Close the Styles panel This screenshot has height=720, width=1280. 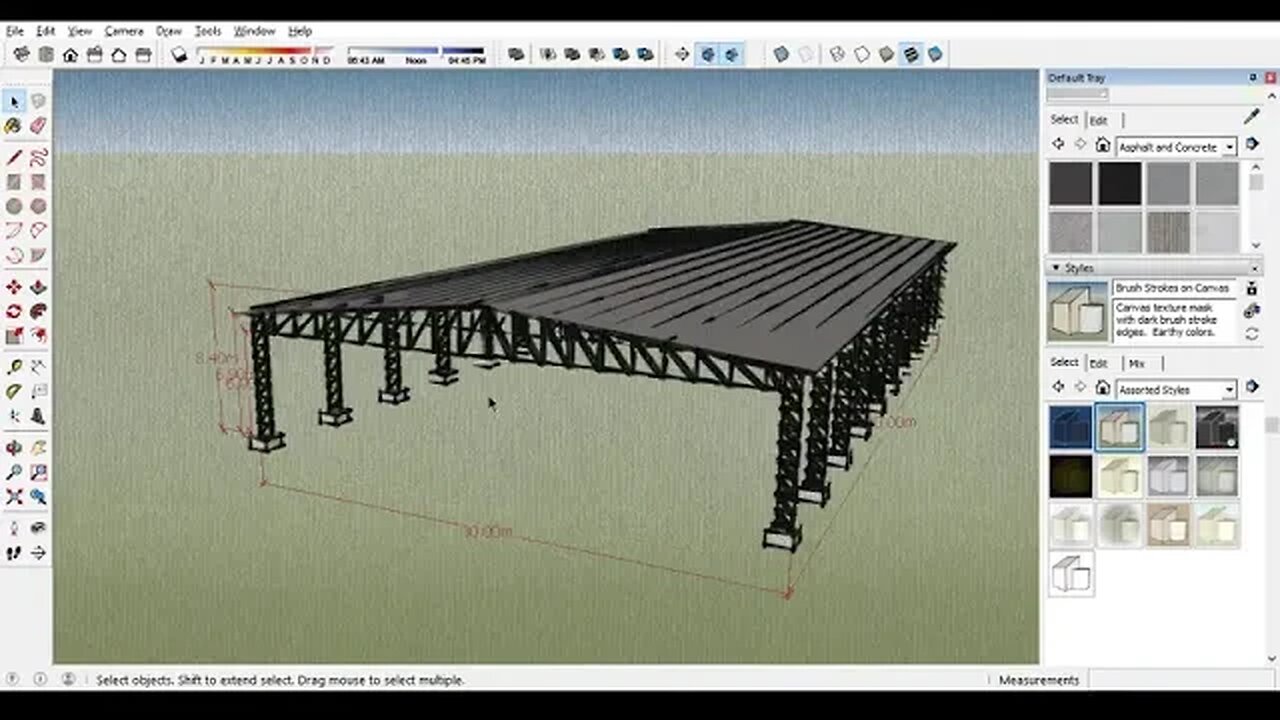pos(1256,268)
